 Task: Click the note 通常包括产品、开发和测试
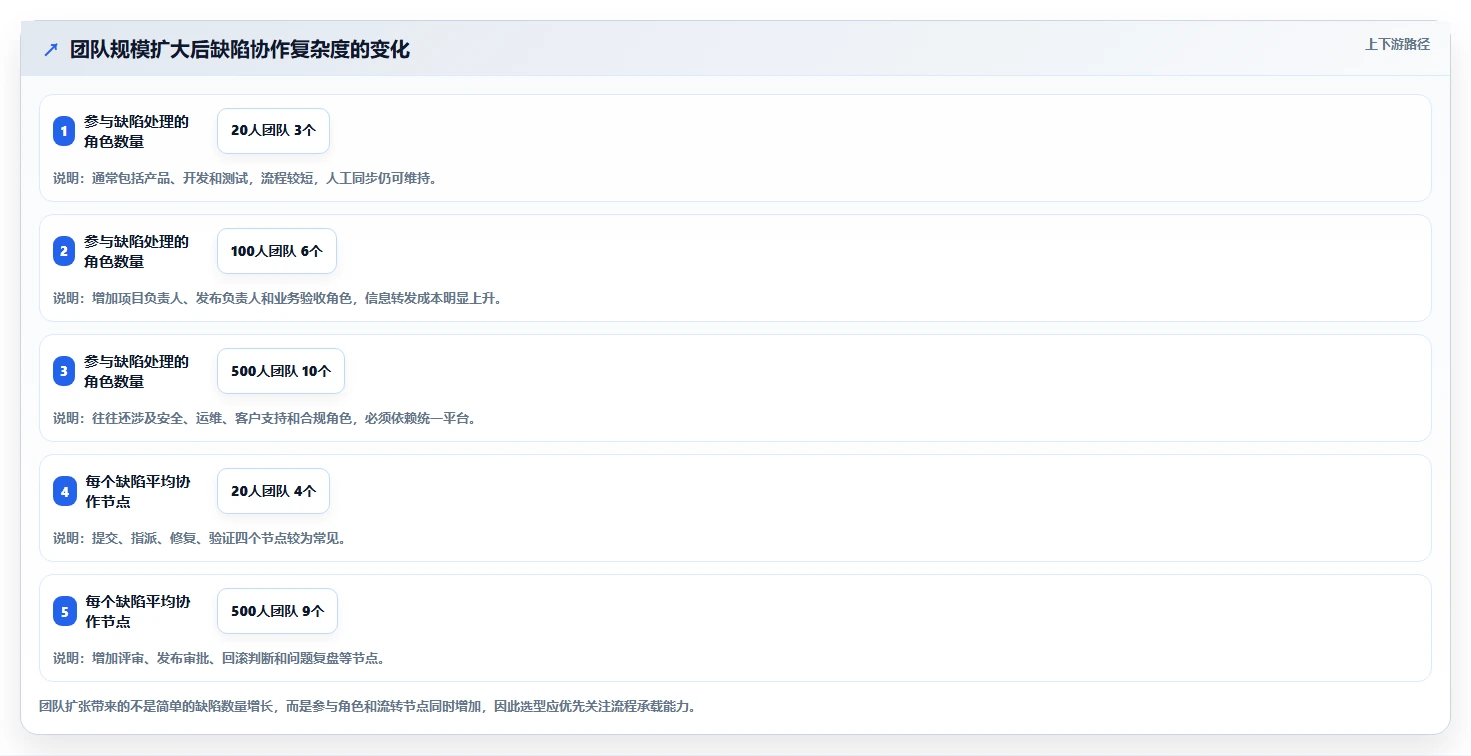pos(245,178)
